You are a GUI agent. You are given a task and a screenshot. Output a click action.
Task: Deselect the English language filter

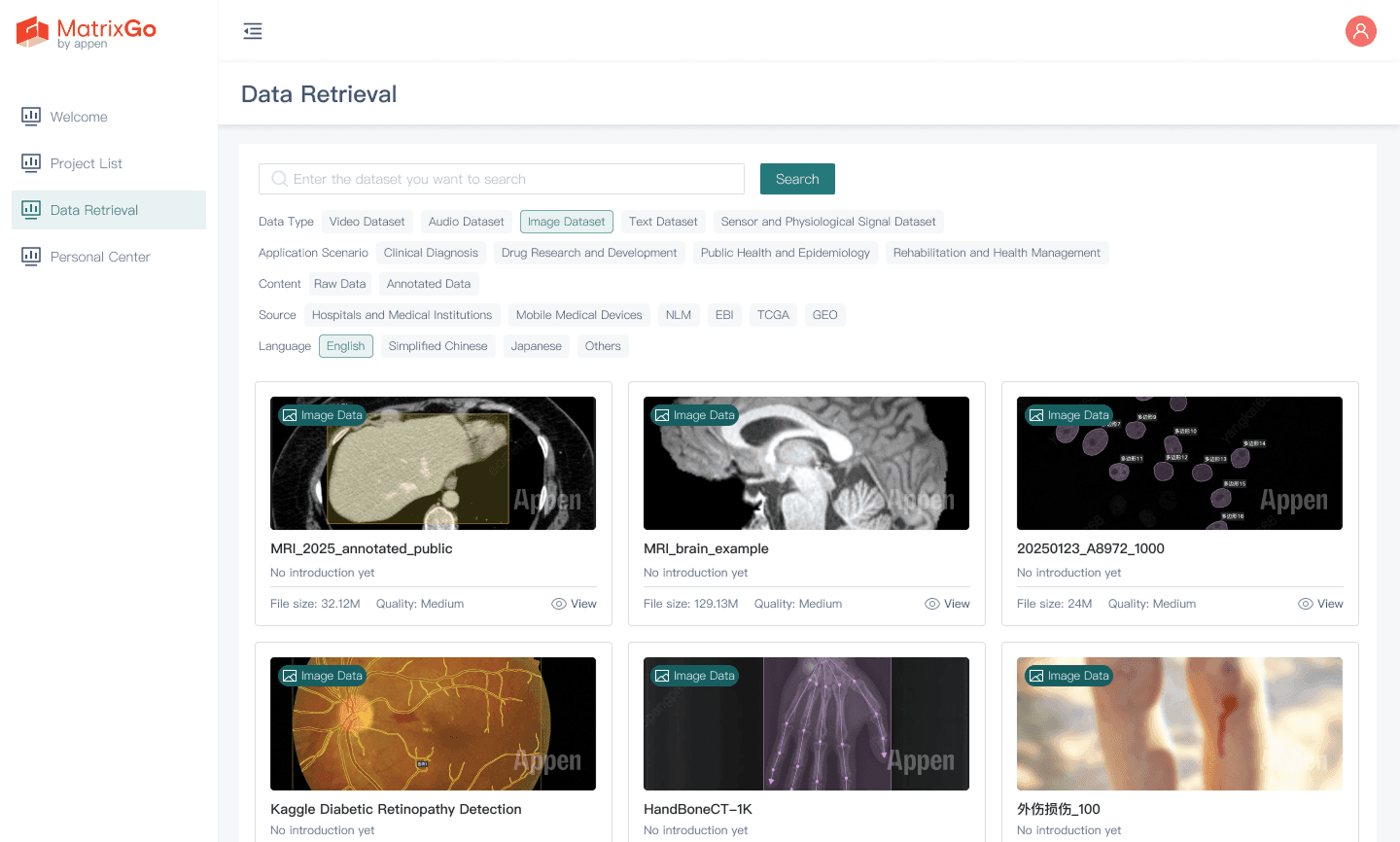coord(345,346)
